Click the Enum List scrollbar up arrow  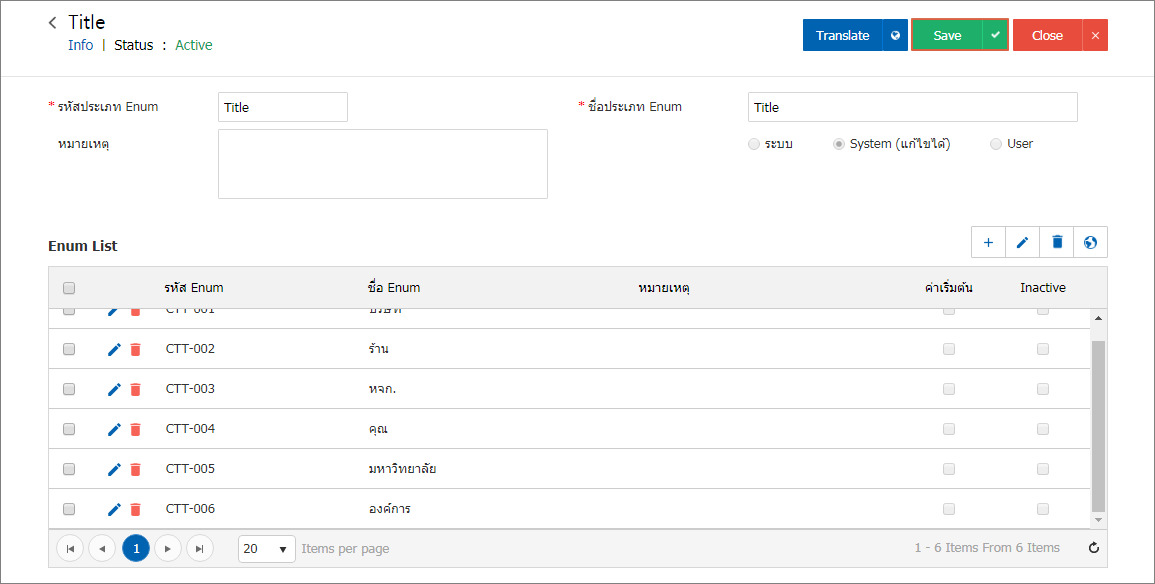point(1098,318)
